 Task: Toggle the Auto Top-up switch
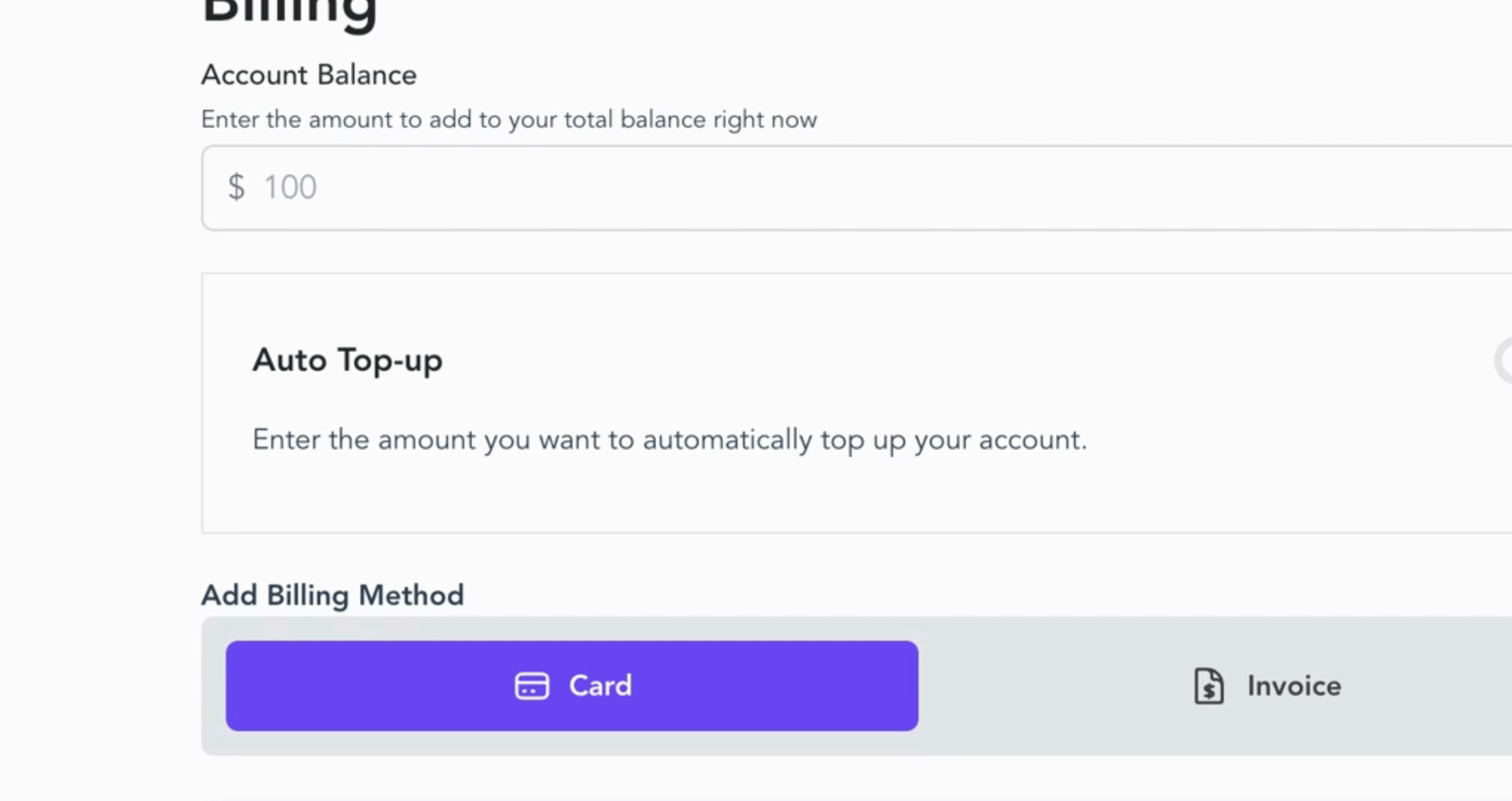1505,361
